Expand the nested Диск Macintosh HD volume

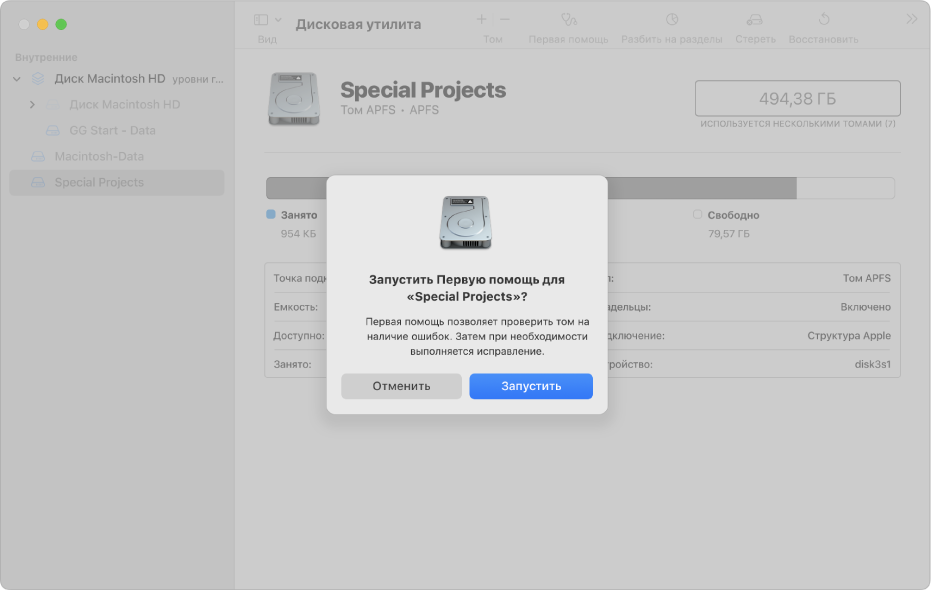pyautogui.click(x=32, y=104)
